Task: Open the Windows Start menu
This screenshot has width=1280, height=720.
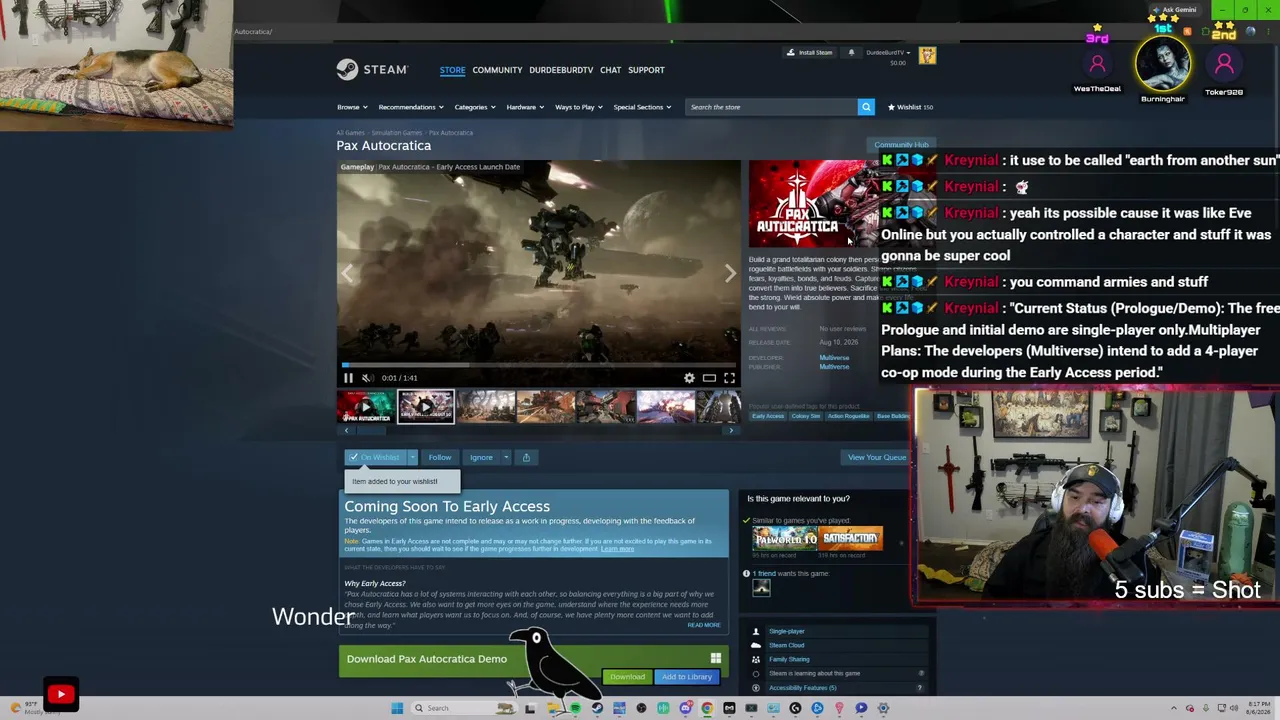Action: [397, 708]
